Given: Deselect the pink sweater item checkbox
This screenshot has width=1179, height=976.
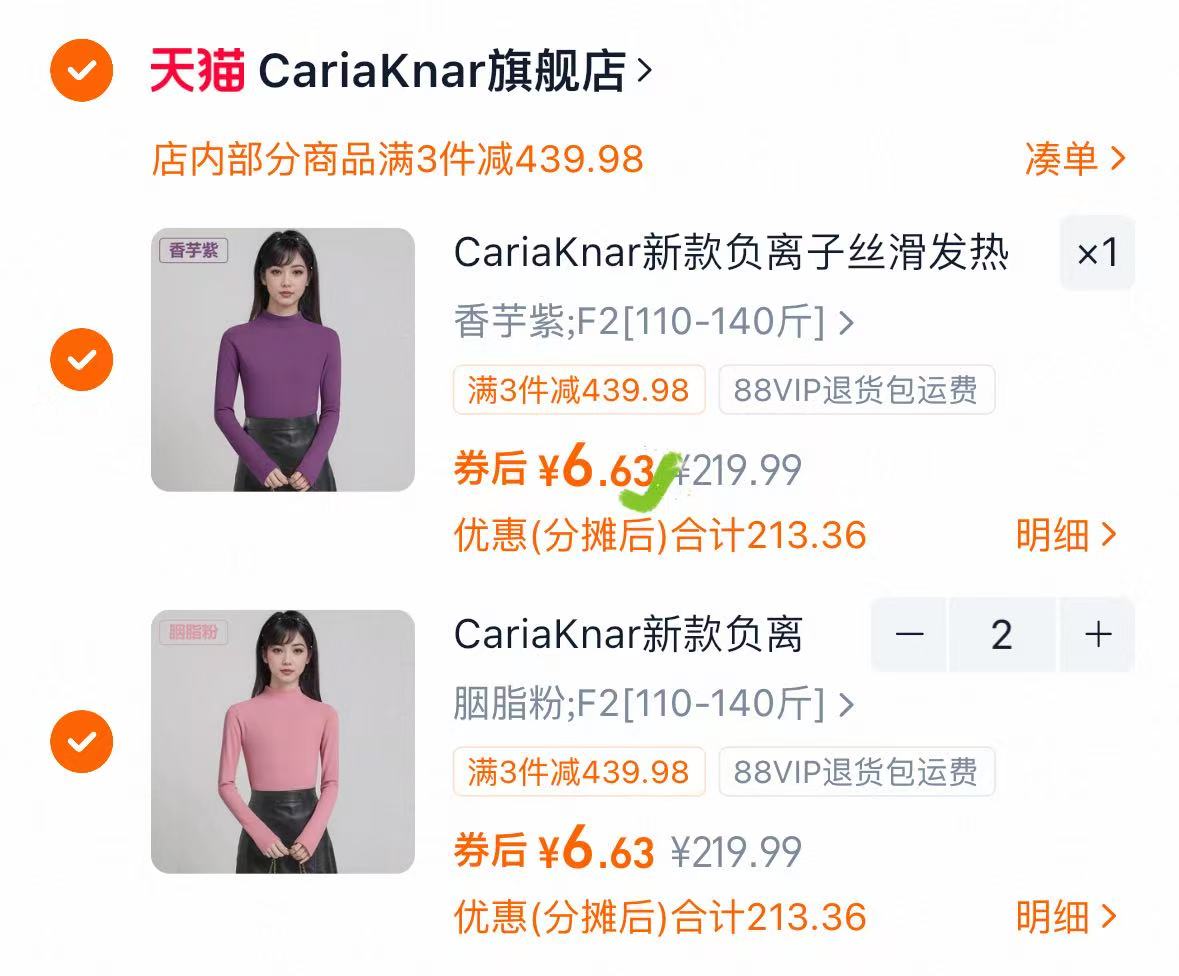Looking at the screenshot, I should 81,741.
